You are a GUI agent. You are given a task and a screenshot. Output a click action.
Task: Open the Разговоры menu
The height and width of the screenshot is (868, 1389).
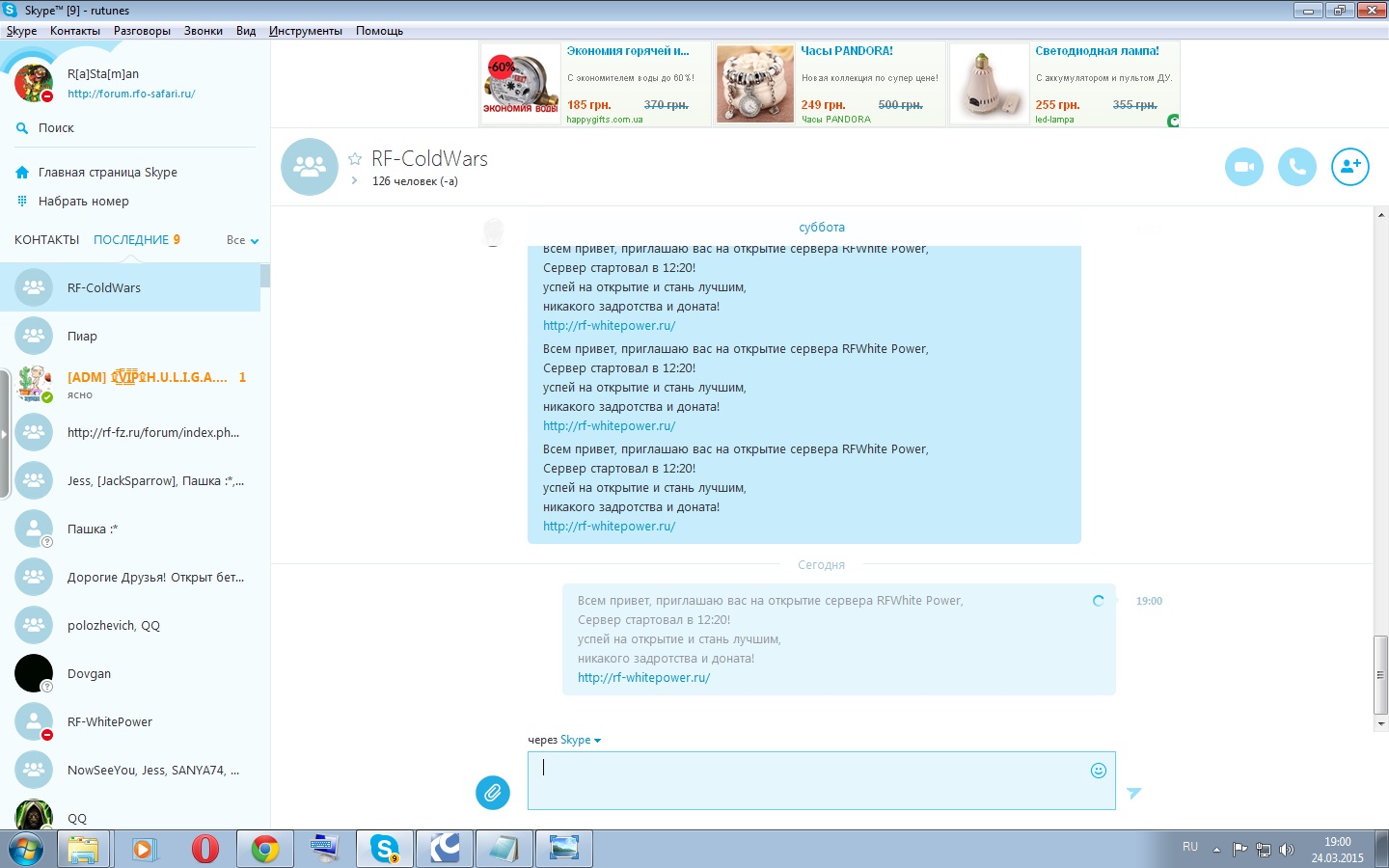142,31
